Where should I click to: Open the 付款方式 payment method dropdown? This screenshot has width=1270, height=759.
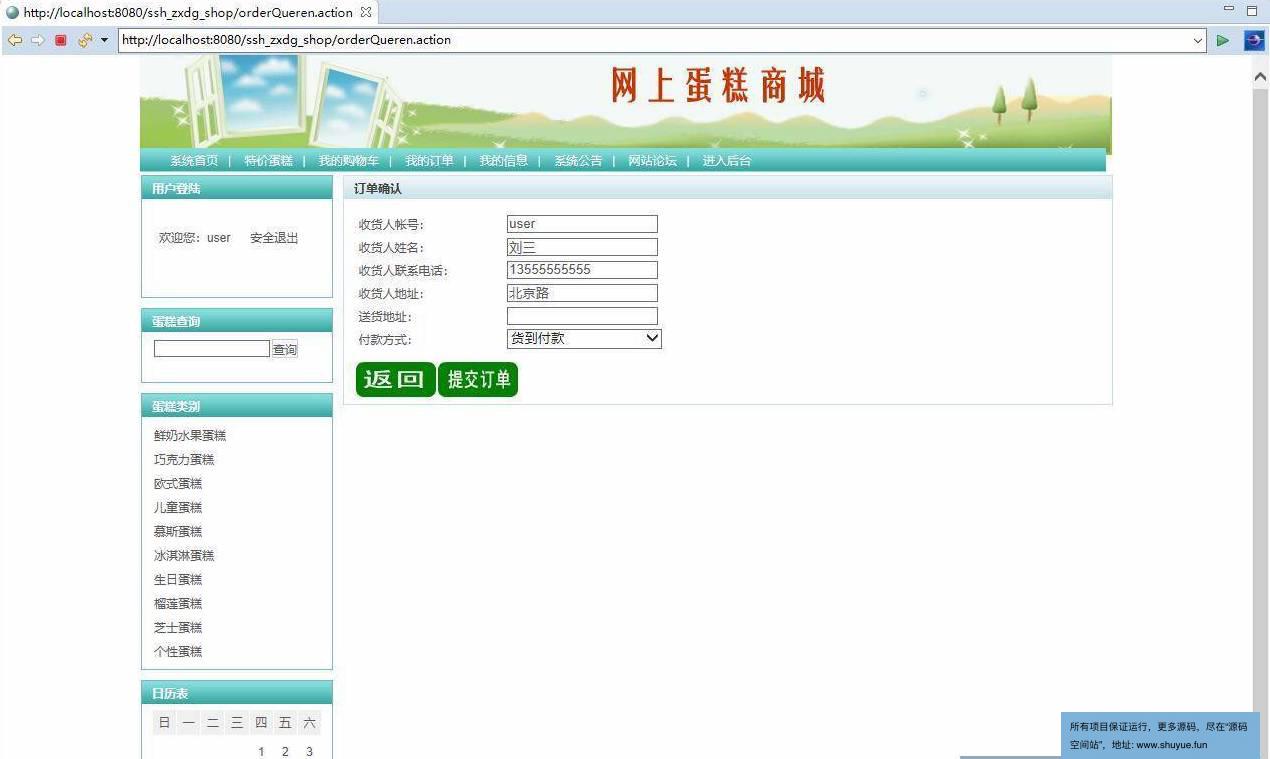(x=584, y=339)
